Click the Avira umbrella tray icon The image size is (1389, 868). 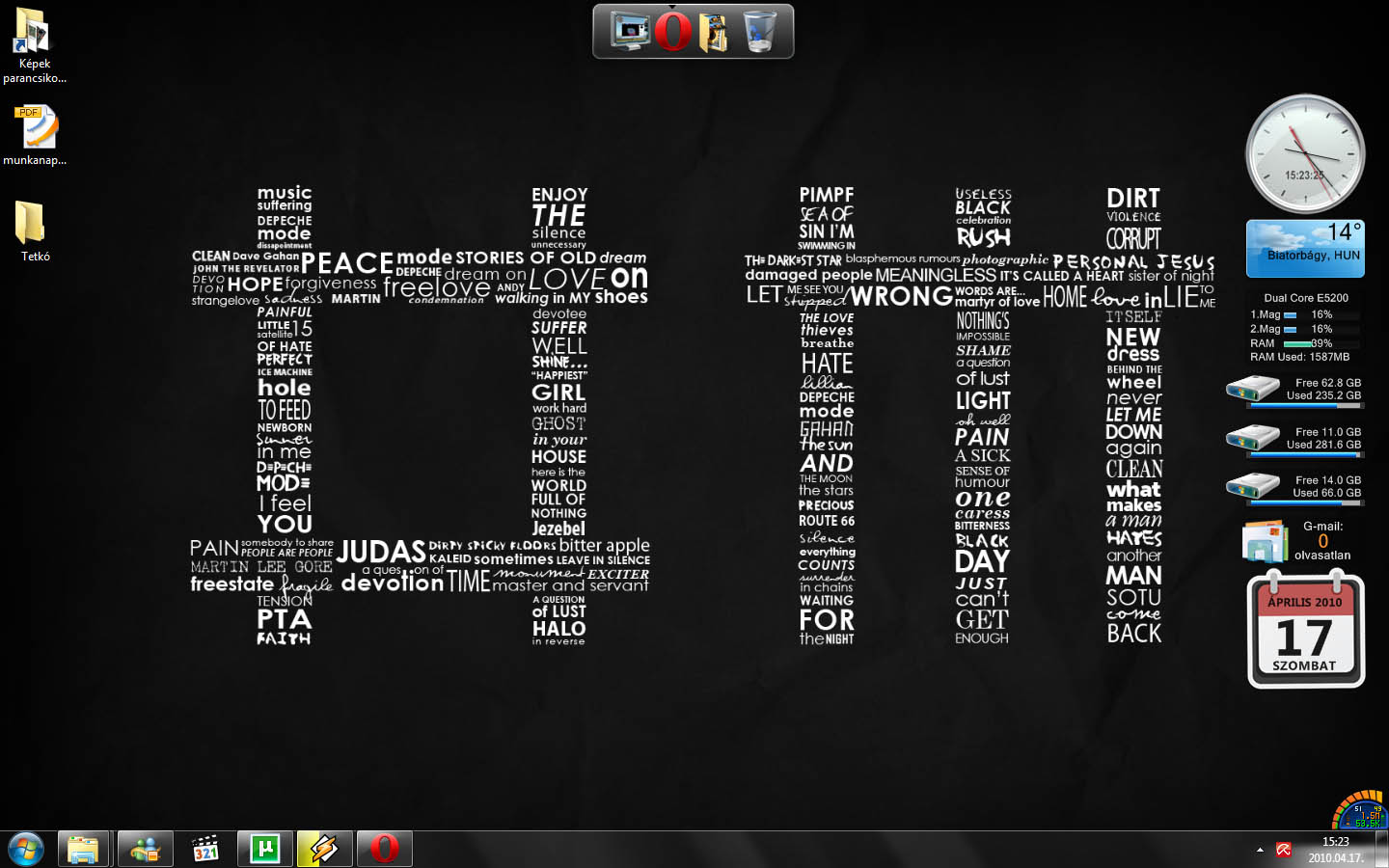(1284, 850)
